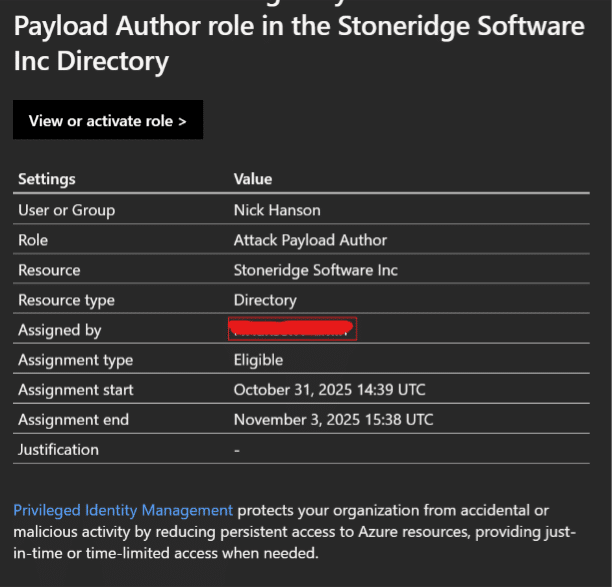Click the Attack Payload Author role value
612x588 pixels.
[x=310, y=240]
